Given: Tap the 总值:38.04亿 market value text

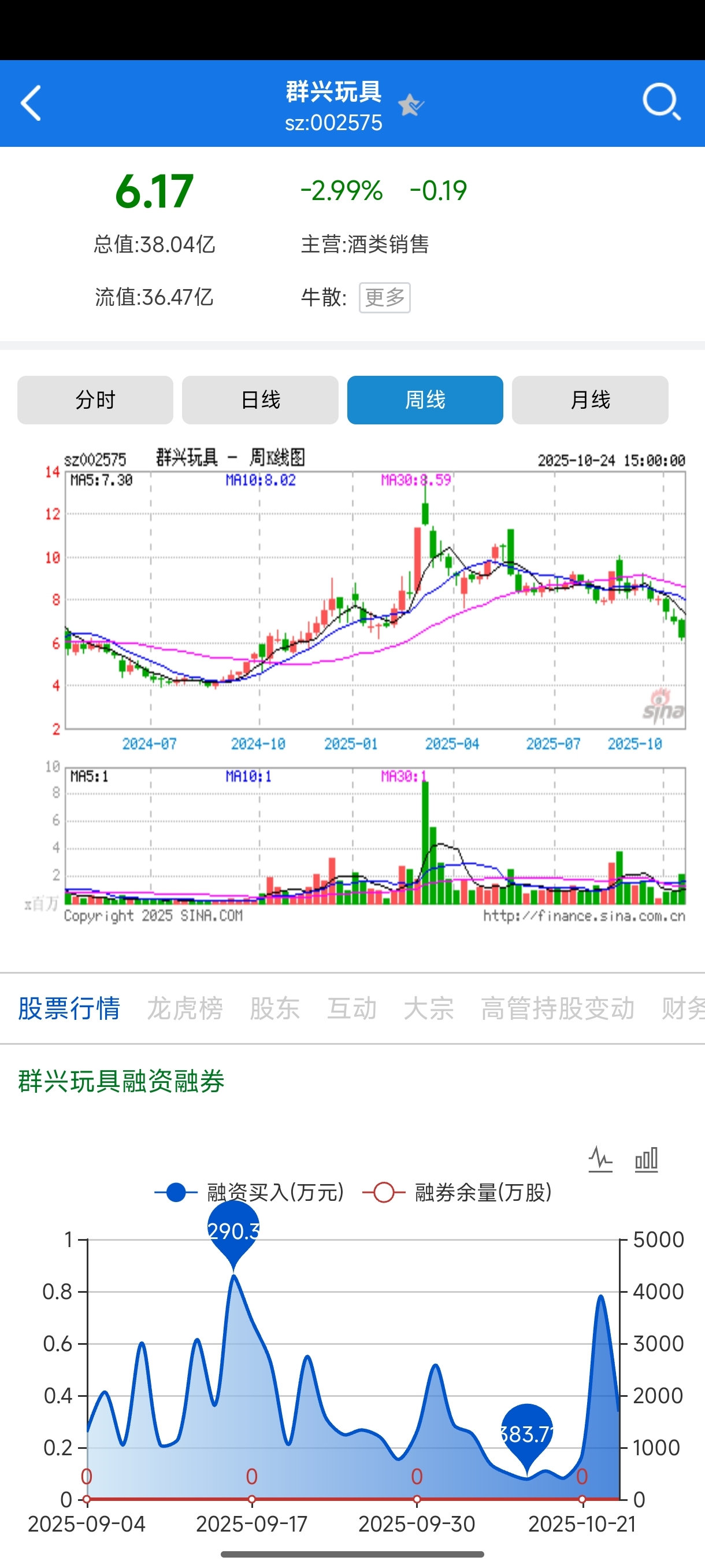Looking at the screenshot, I should click(154, 244).
